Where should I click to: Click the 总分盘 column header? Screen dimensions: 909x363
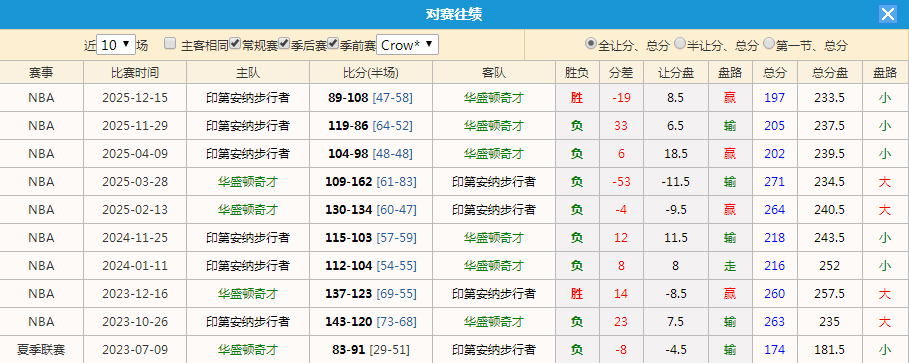pyautogui.click(x=830, y=72)
